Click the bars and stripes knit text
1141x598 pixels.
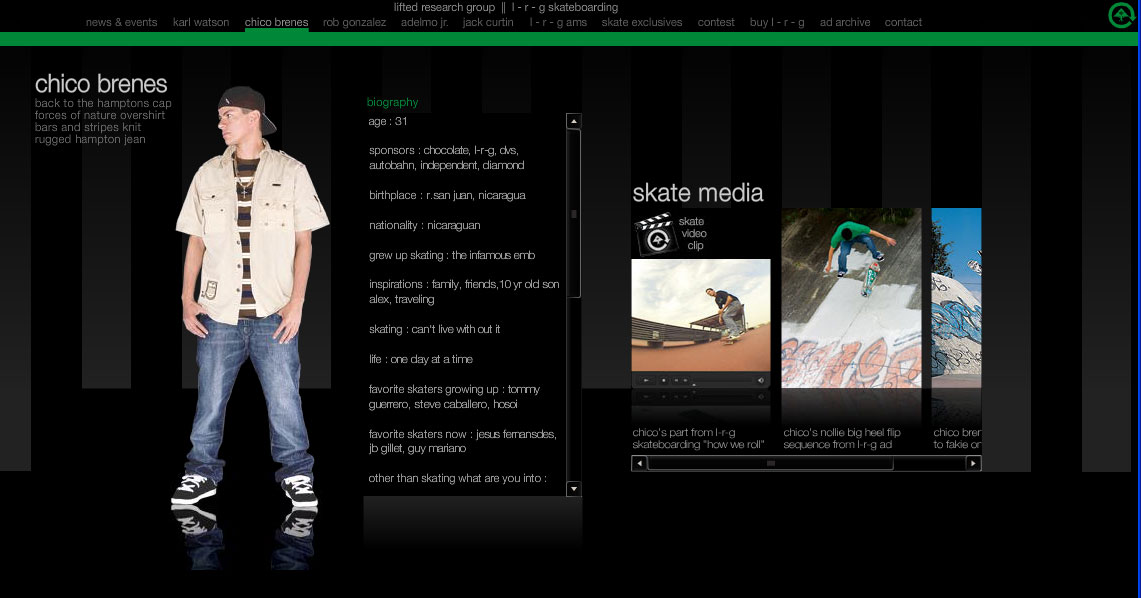coord(87,127)
